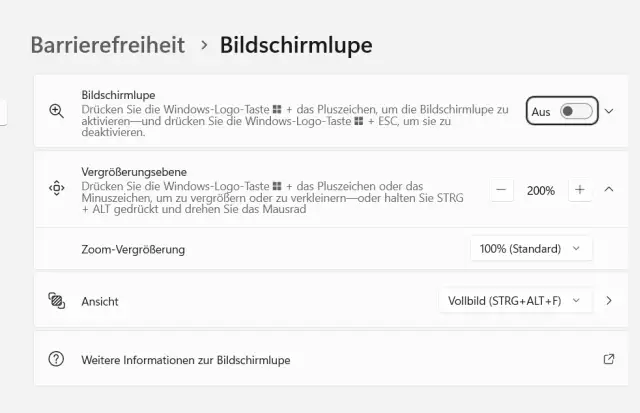Expand the Bildschirmlupe section chevron
The height and width of the screenshot is (413, 640).
(x=609, y=111)
